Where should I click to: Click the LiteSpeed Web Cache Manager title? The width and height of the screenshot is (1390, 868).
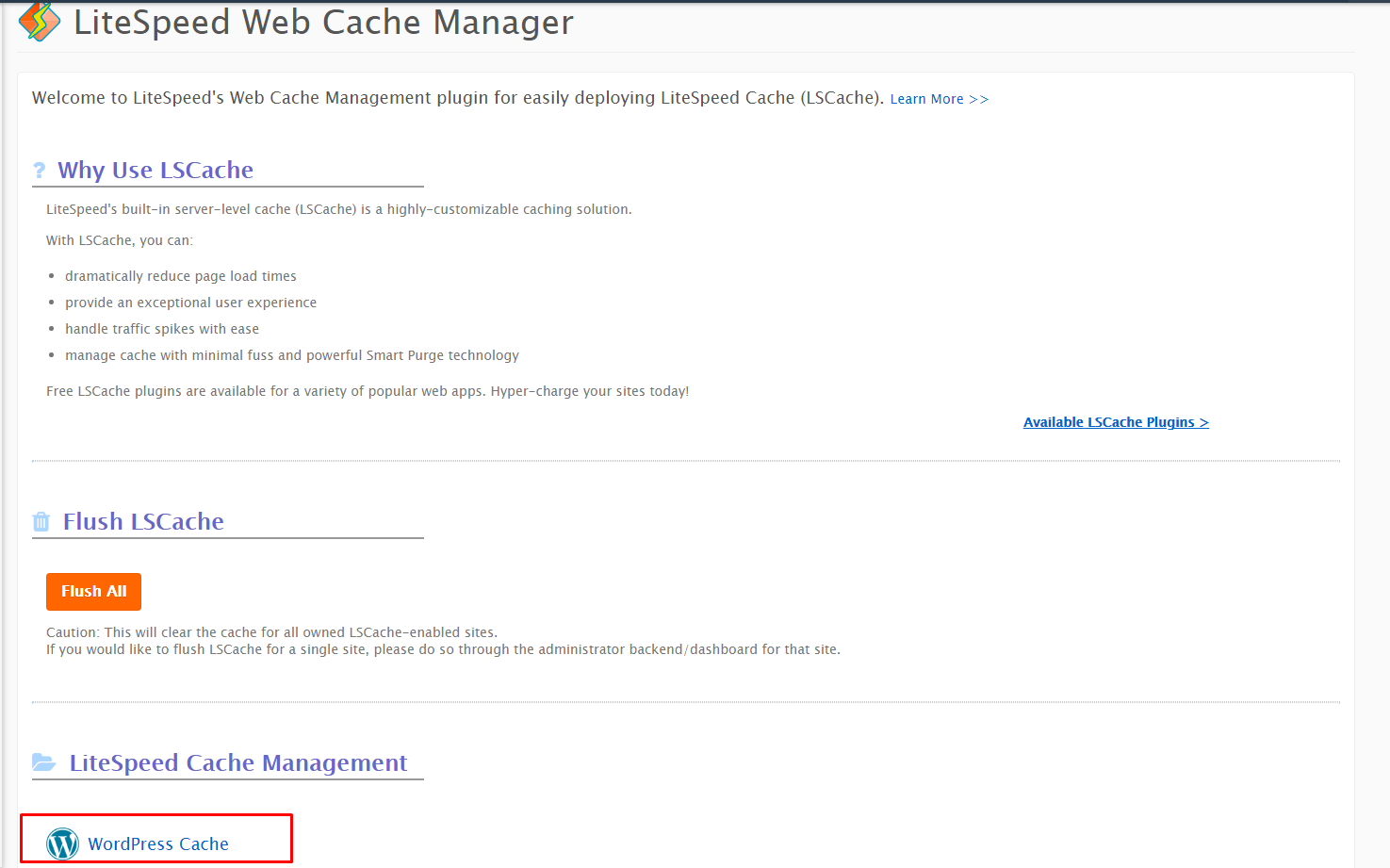pos(323,22)
